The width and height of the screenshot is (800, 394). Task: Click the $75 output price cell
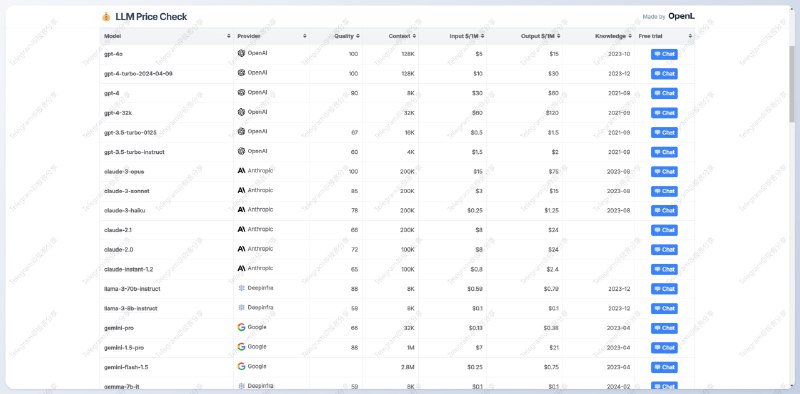click(x=554, y=172)
